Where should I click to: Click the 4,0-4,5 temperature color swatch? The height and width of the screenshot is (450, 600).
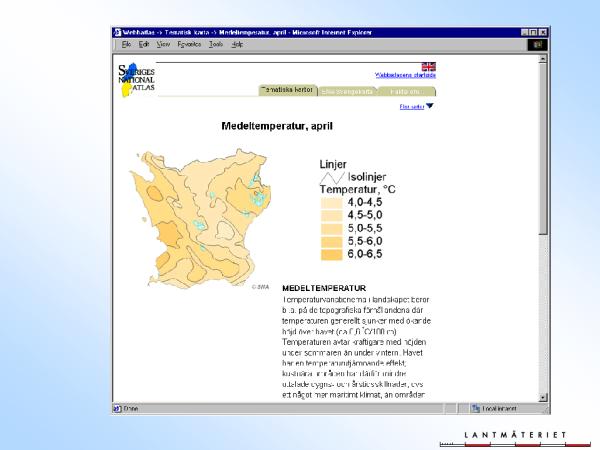[x=330, y=201]
